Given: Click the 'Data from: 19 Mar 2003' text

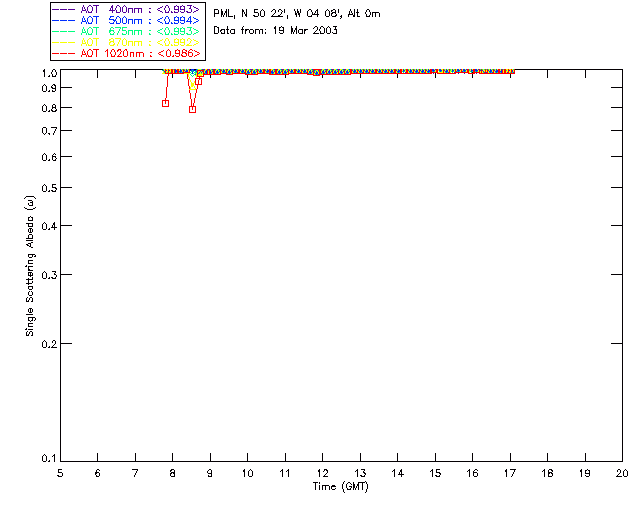Looking at the screenshot, I should pos(276,31).
